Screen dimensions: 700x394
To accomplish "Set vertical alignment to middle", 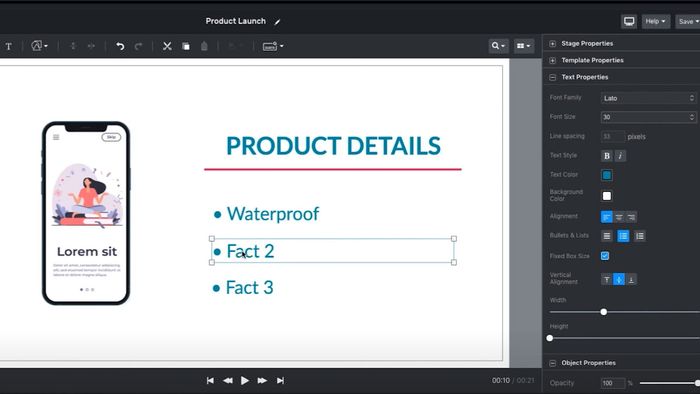I will click(x=619, y=280).
